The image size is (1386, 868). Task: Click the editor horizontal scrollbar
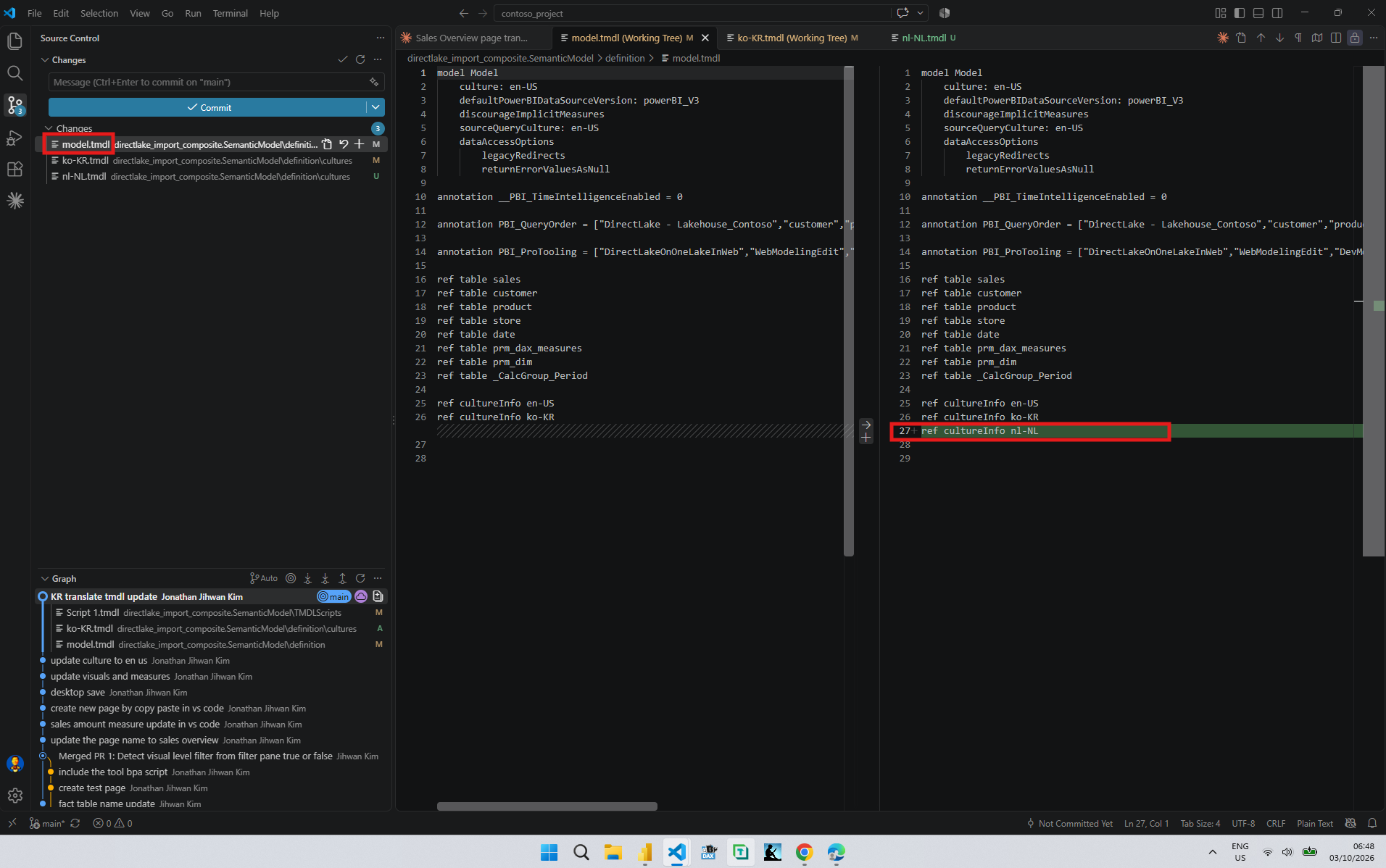pos(547,806)
